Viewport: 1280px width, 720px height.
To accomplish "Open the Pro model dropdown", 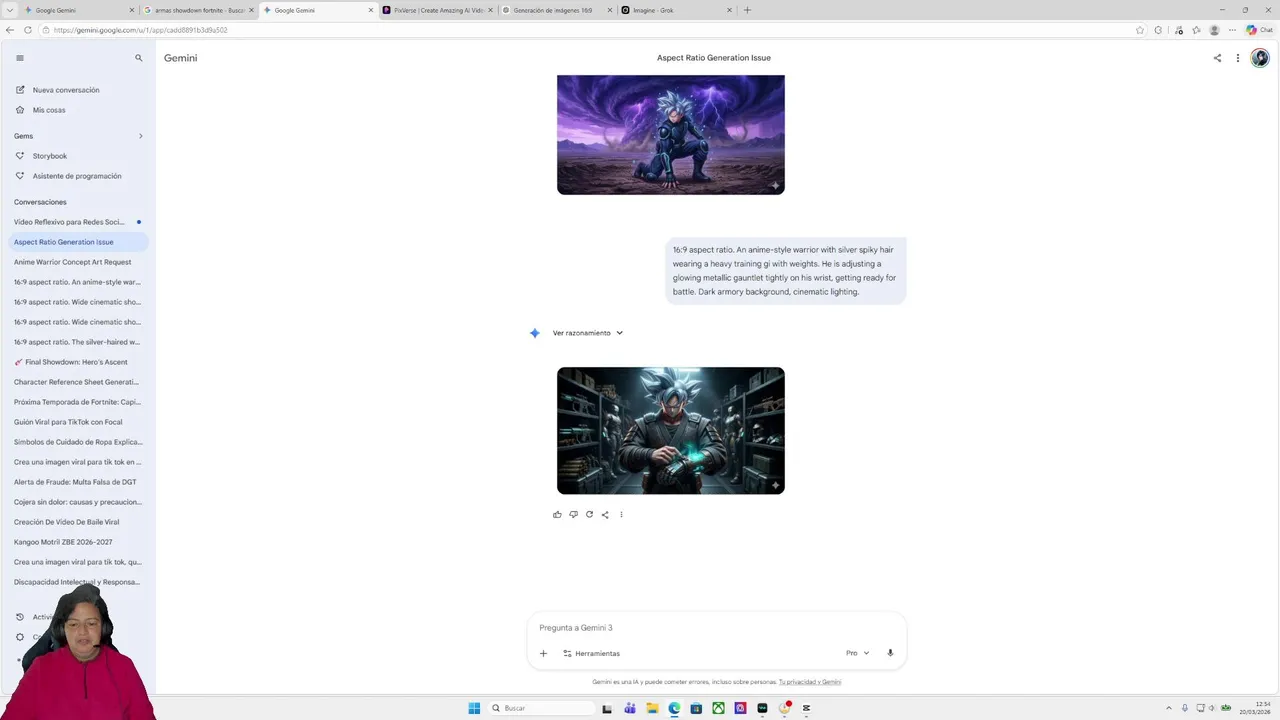I will [x=857, y=653].
